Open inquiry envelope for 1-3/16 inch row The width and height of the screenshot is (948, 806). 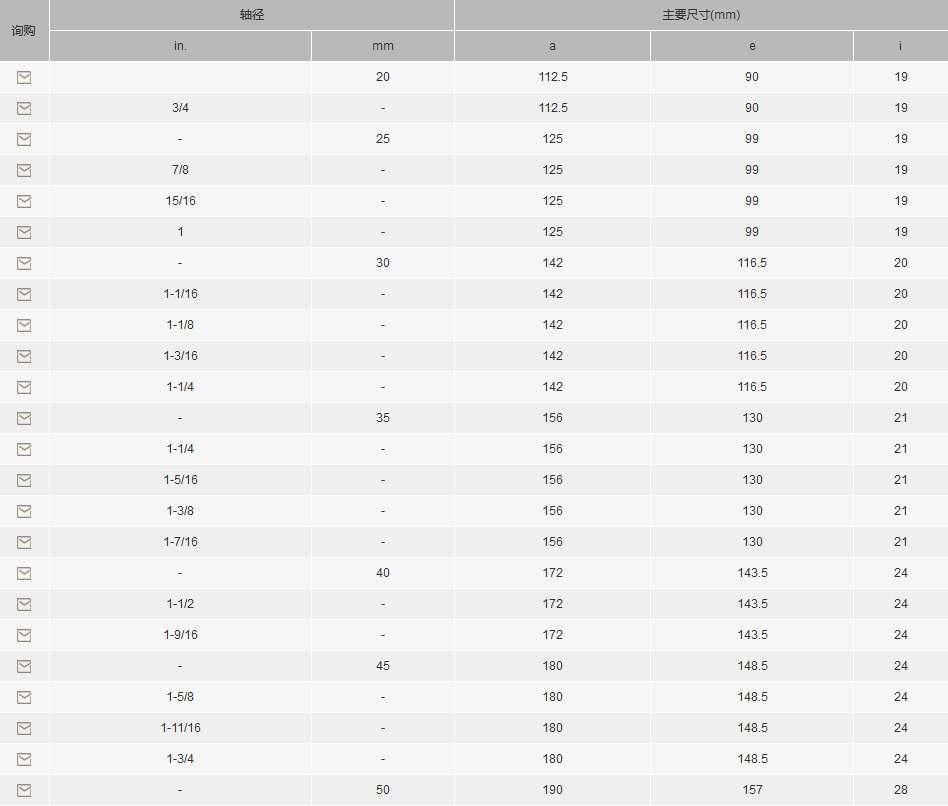point(24,356)
